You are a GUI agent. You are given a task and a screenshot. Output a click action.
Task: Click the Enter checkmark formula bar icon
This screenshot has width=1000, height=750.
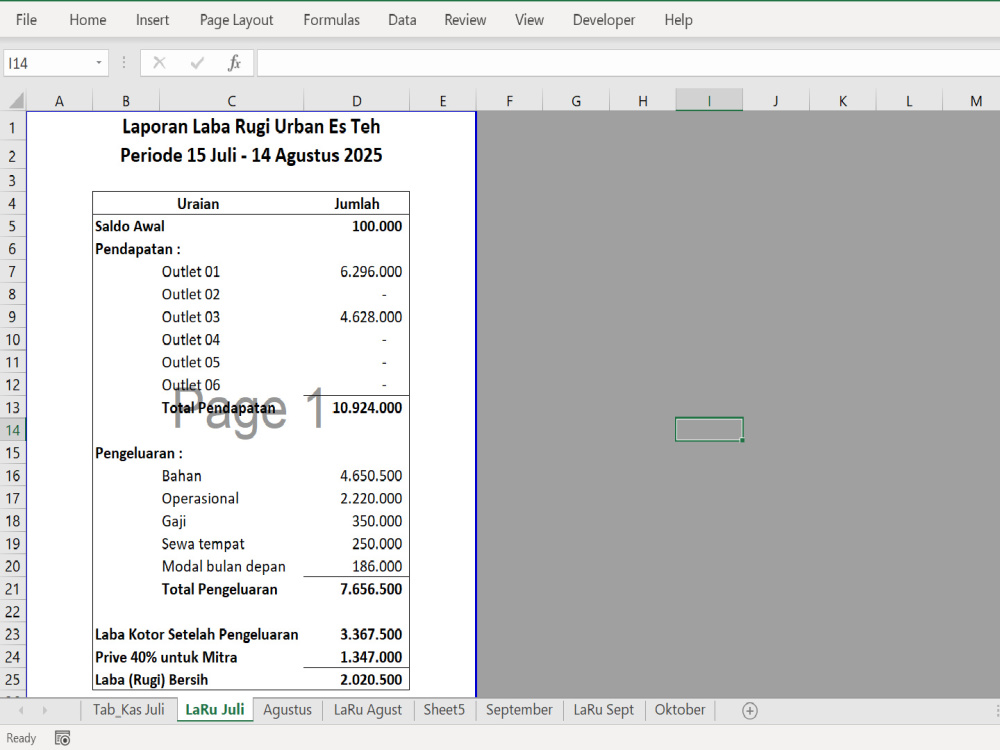(x=197, y=63)
